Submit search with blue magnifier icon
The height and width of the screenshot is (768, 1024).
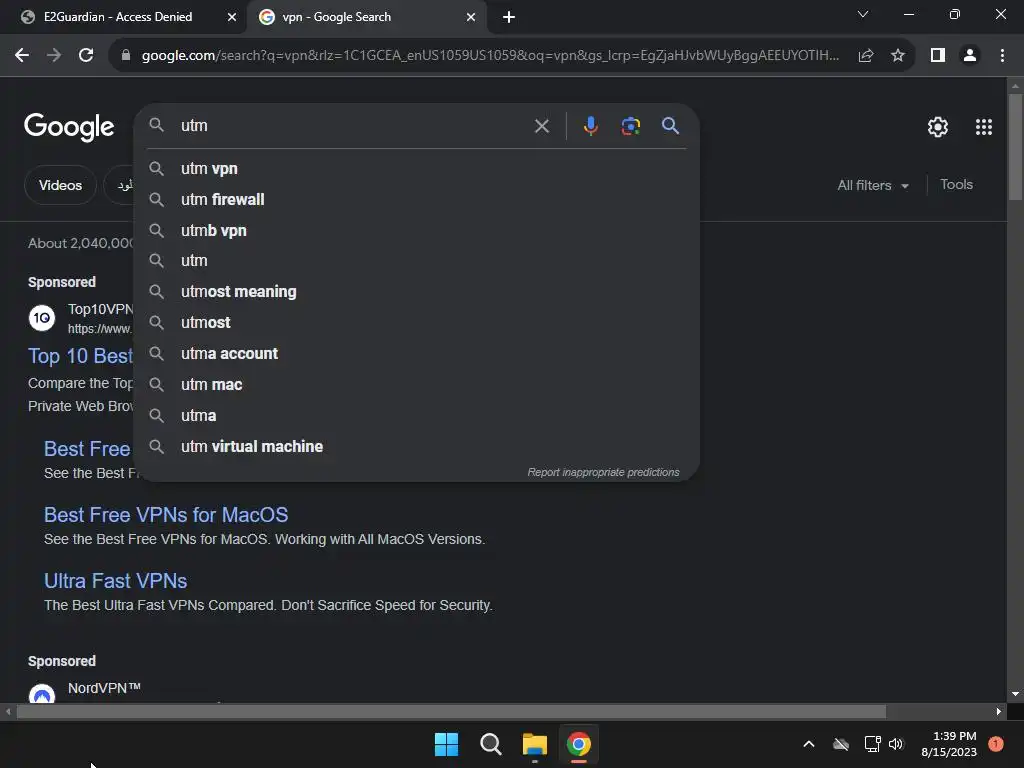pyautogui.click(x=670, y=125)
